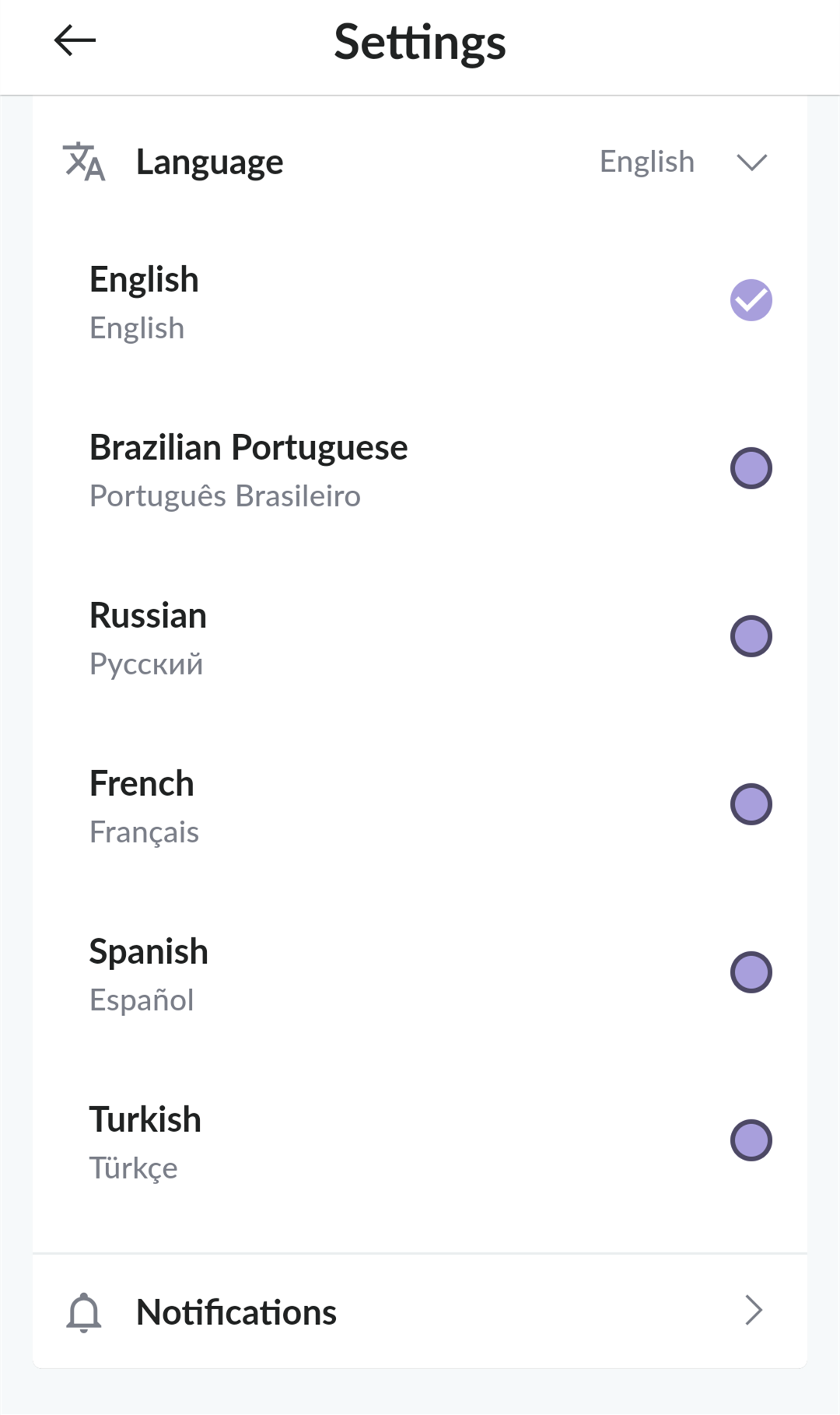The image size is (840, 1415).
Task: Click the Turkish language label
Action: 145,1119
